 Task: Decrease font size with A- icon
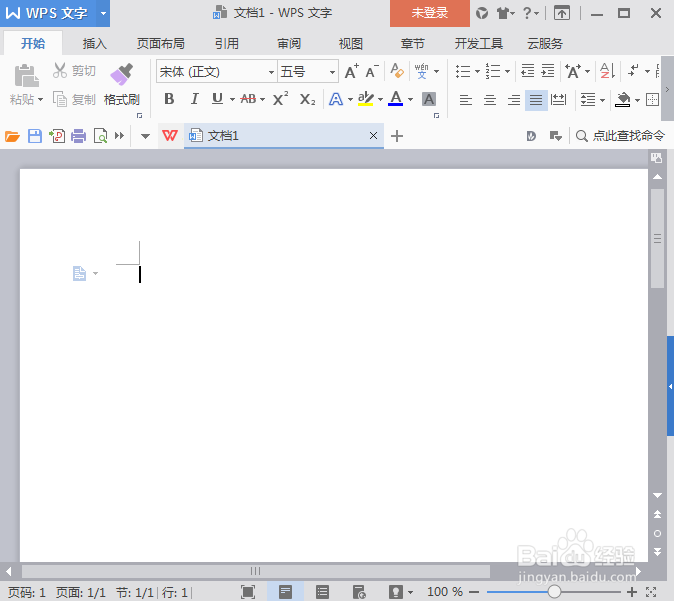point(372,71)
